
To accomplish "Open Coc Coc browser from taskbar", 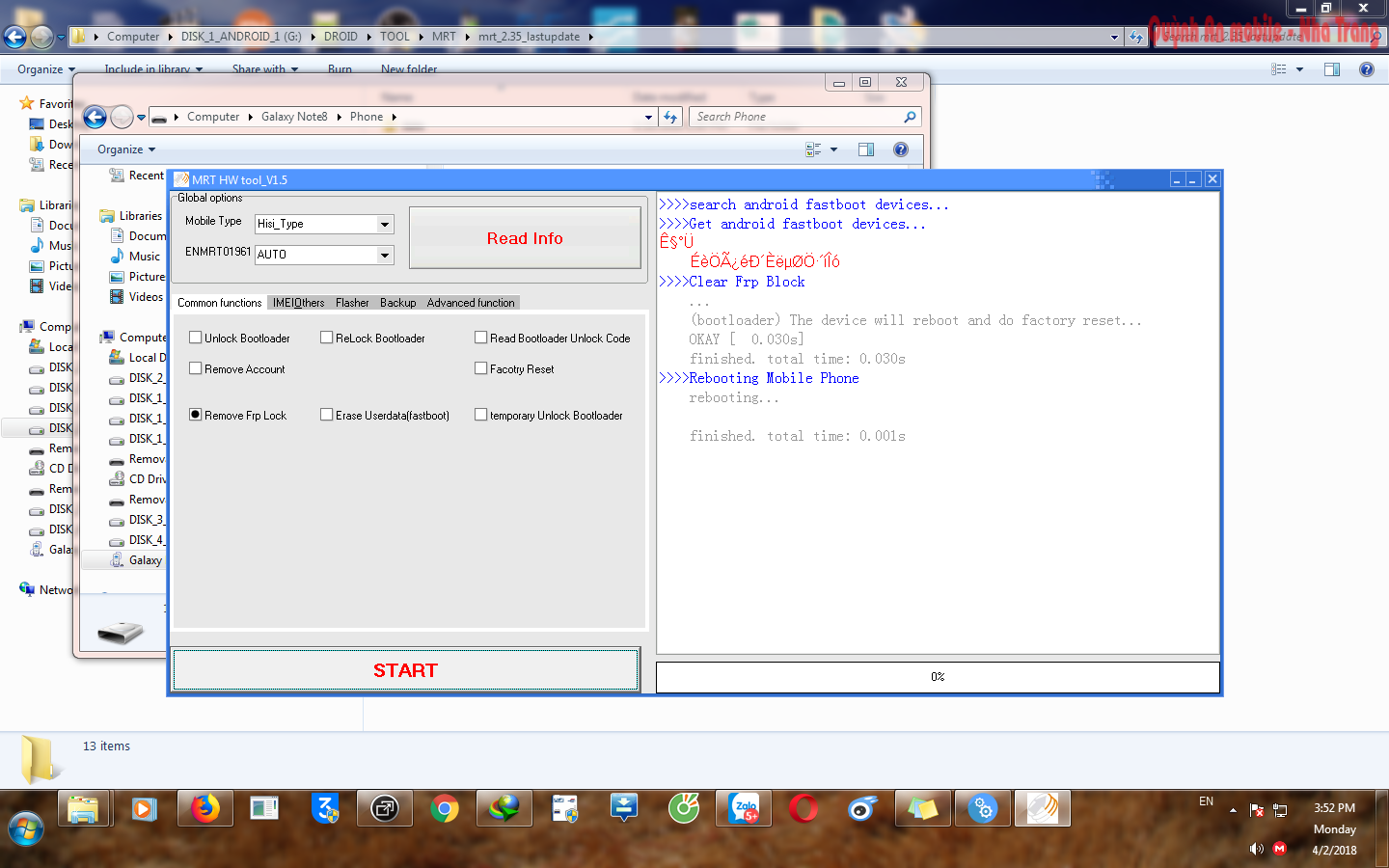I will [x=684, y=808].
